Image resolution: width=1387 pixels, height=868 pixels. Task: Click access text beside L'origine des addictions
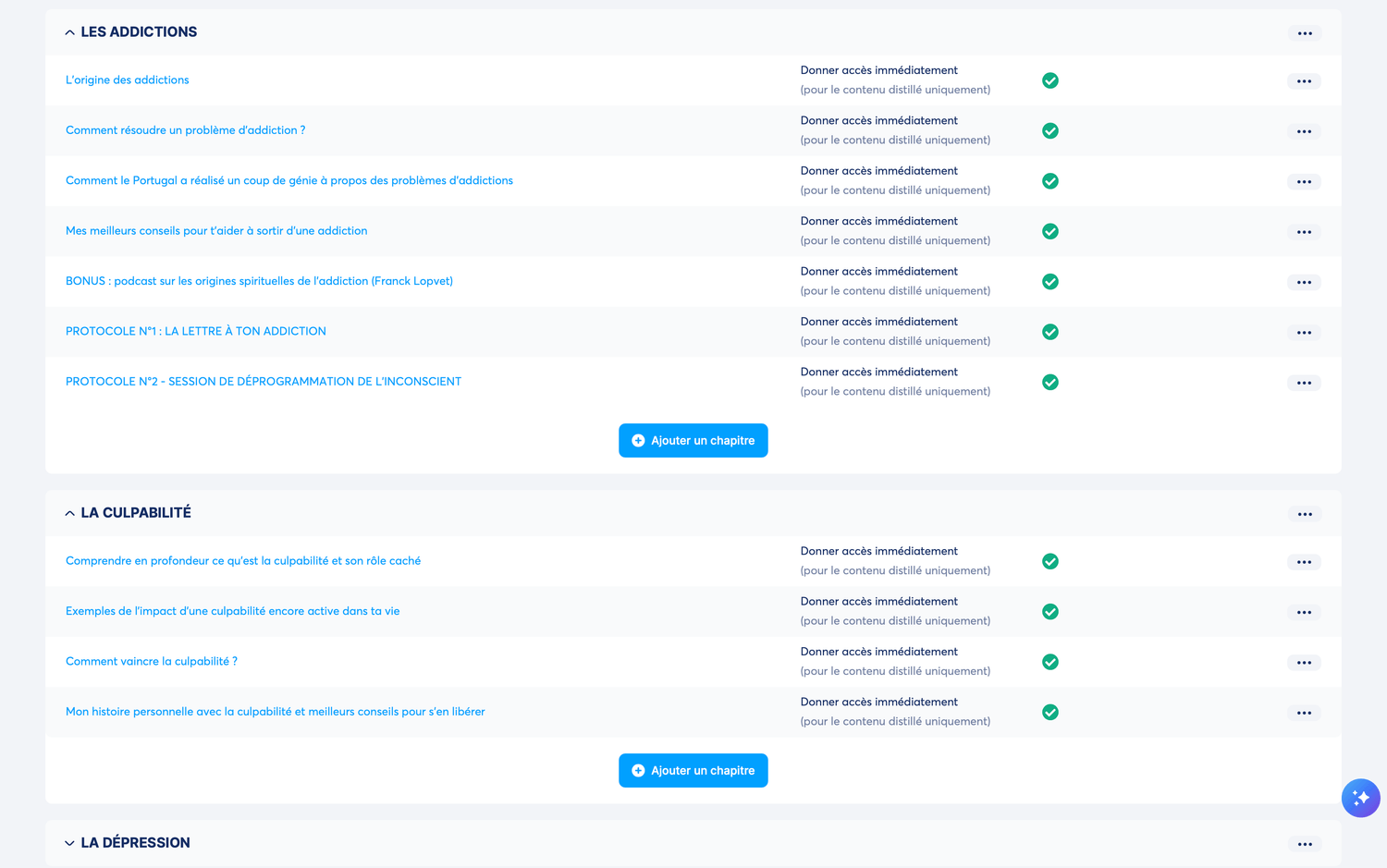895,80
